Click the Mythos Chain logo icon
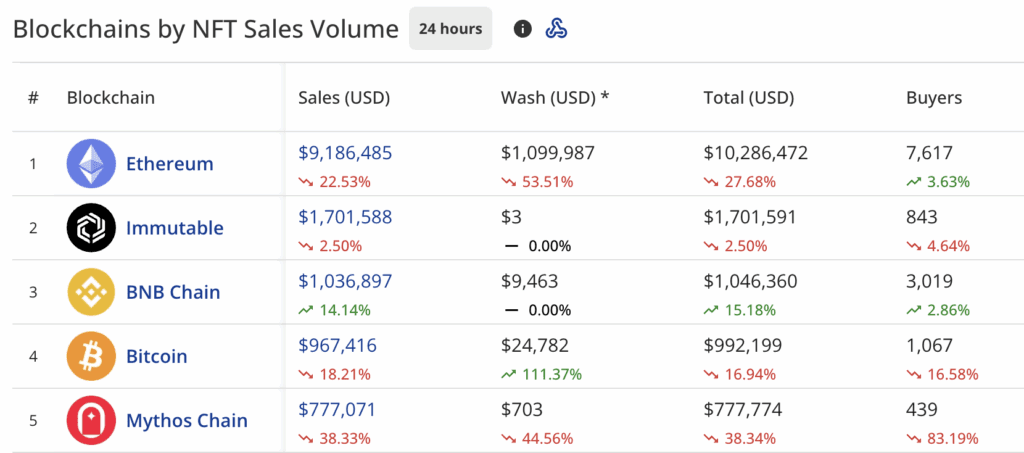 [91, 420]
